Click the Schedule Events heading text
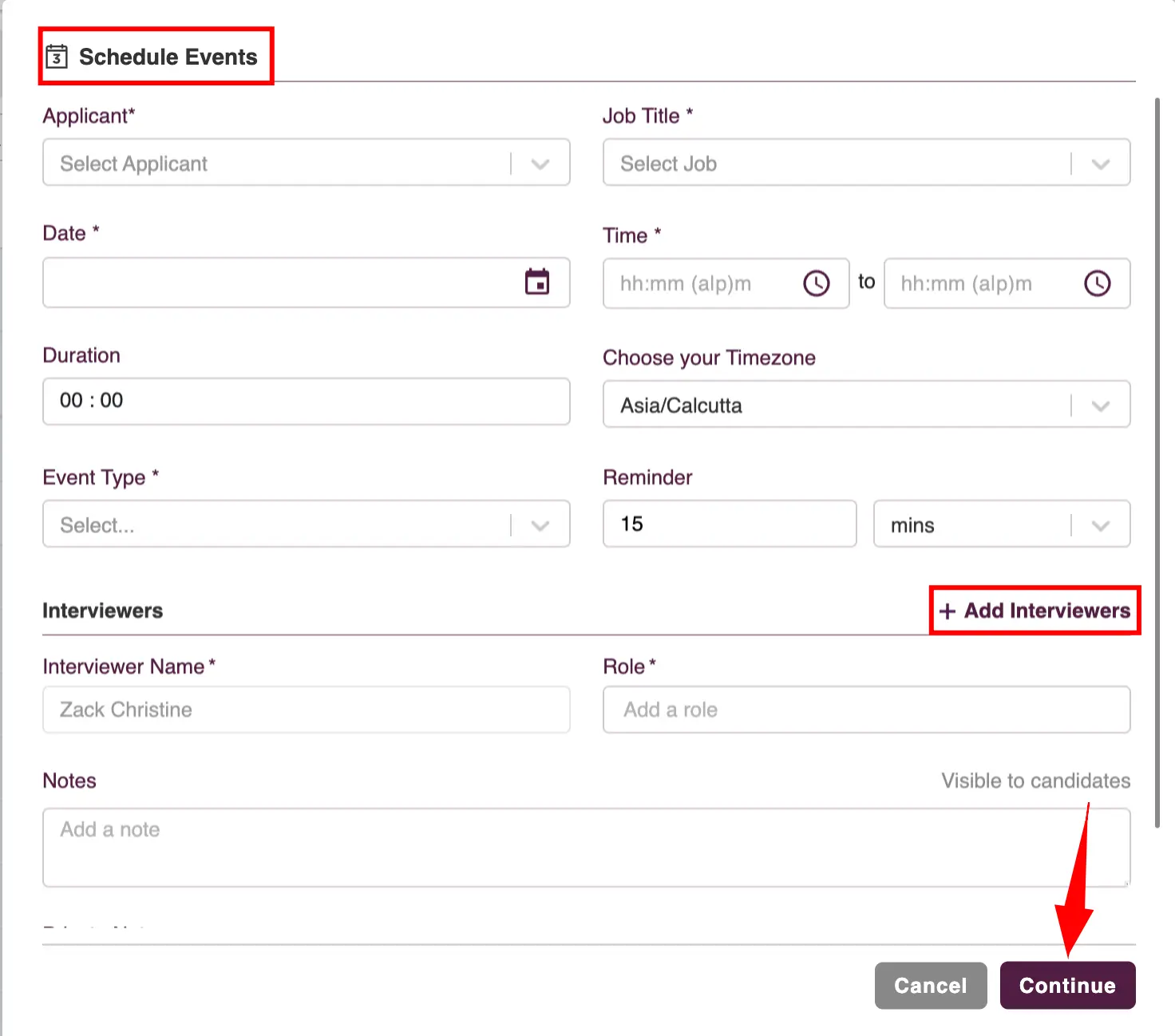The width and height of the screenshot is (1175, 1036). [x=168, y=57]
